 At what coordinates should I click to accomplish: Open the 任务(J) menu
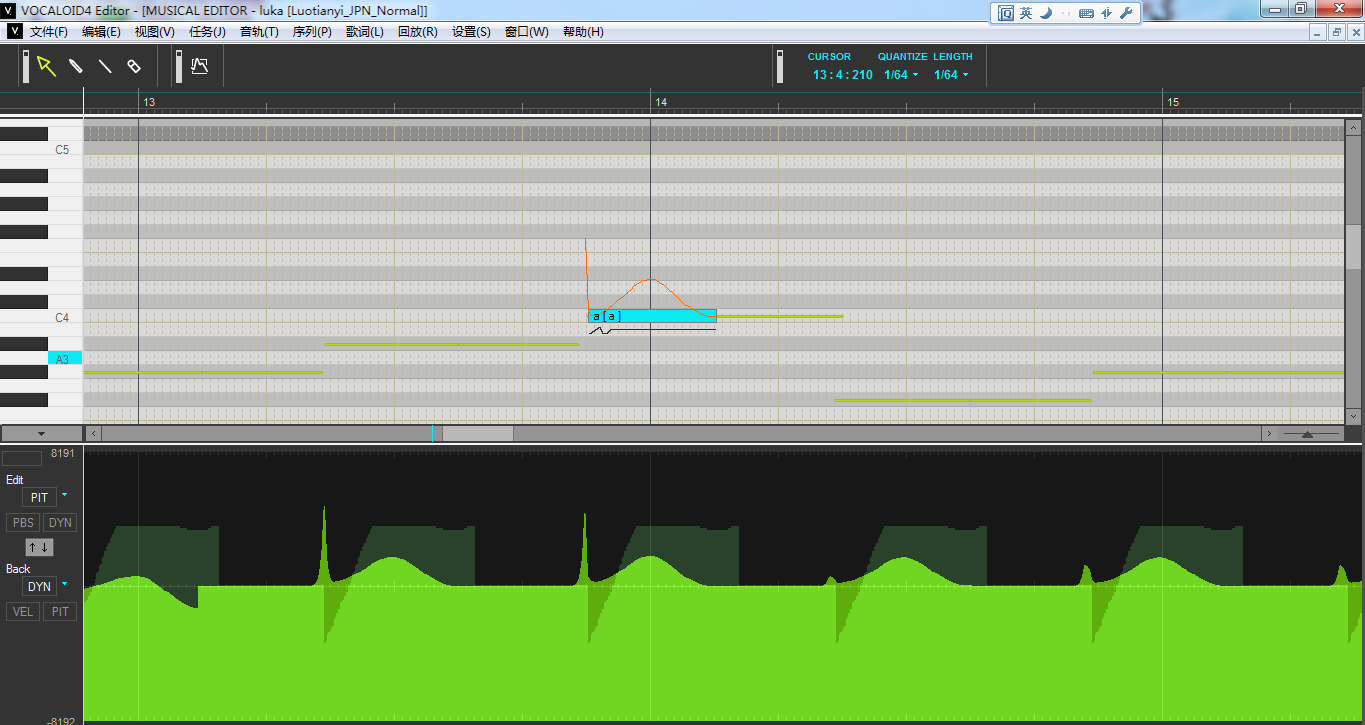[207, 32]
